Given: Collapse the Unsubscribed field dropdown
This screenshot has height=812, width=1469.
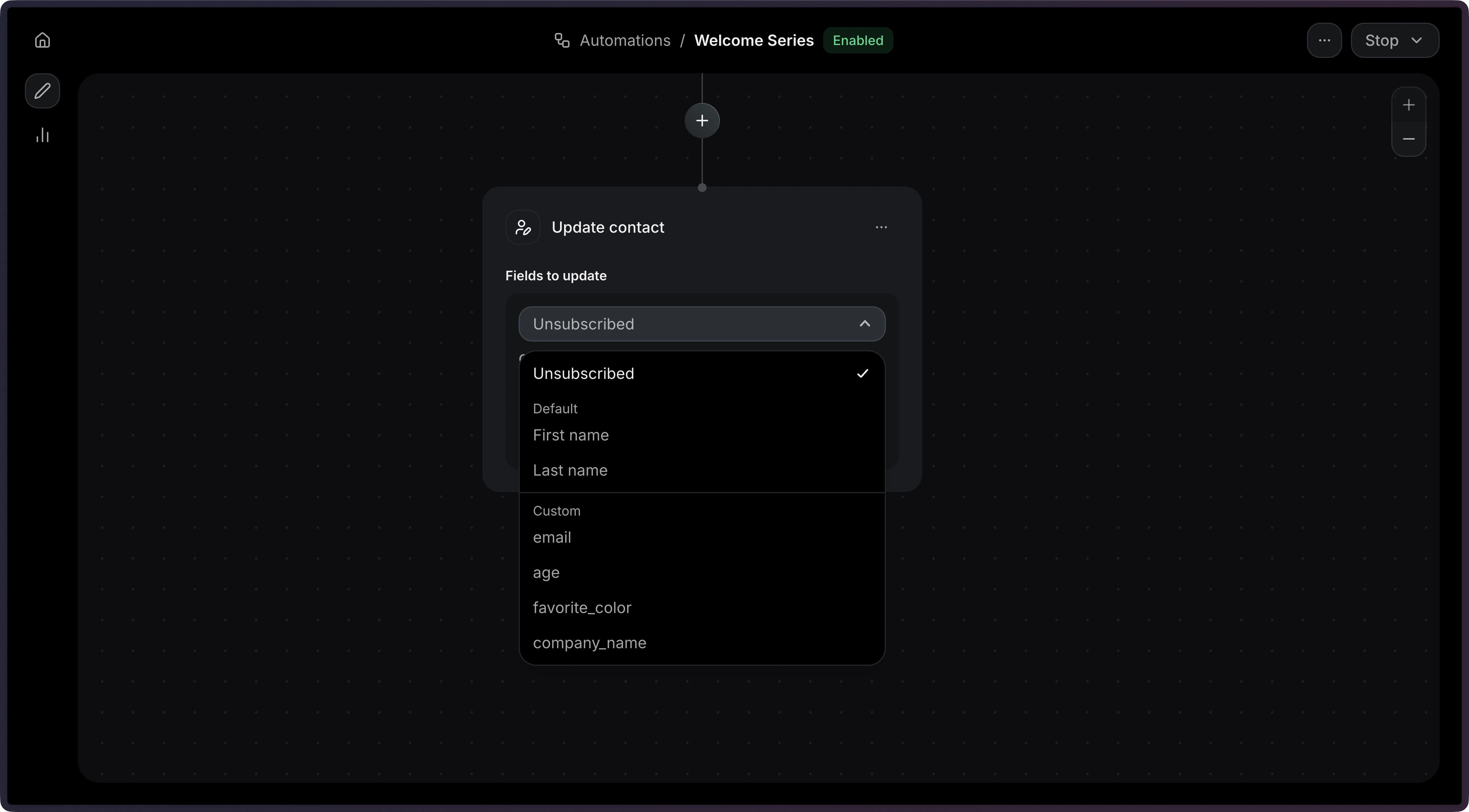Looking at the screenshot, I should (865, 324).
